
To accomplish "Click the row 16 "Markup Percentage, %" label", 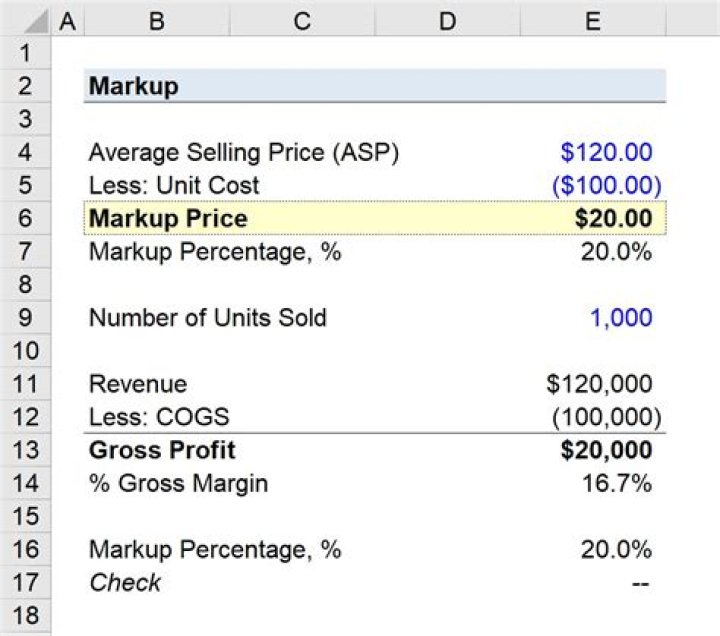I will pos(215,550).
